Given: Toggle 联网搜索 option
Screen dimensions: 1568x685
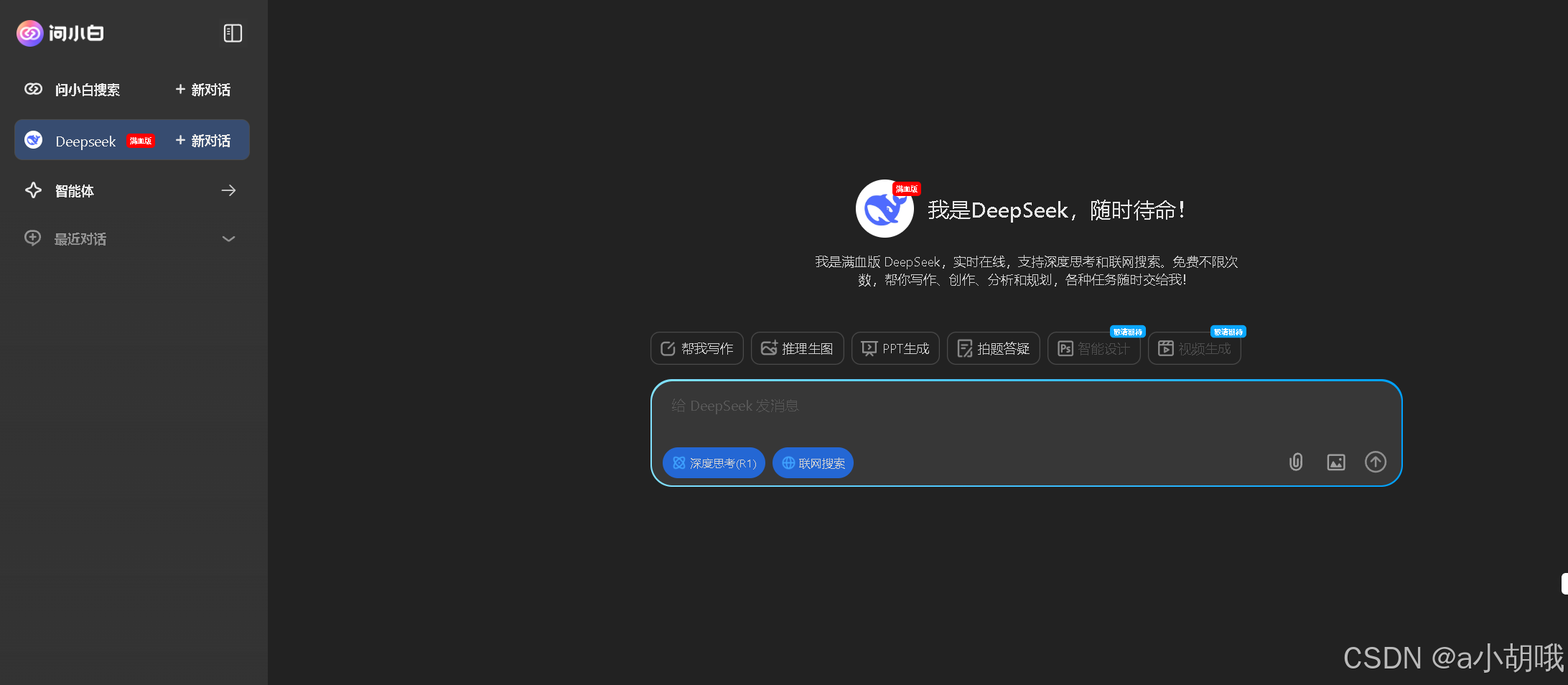Looking at the screenshot, I should [x=813, y=463].
